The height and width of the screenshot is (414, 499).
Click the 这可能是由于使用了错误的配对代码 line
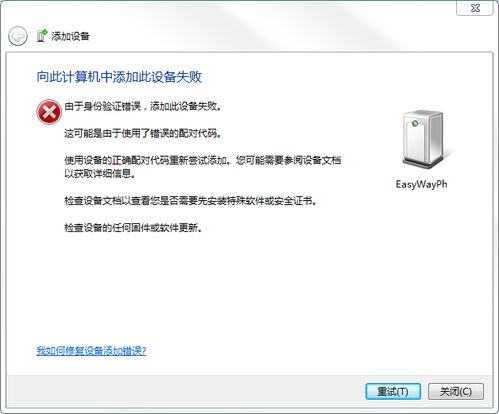143,133
